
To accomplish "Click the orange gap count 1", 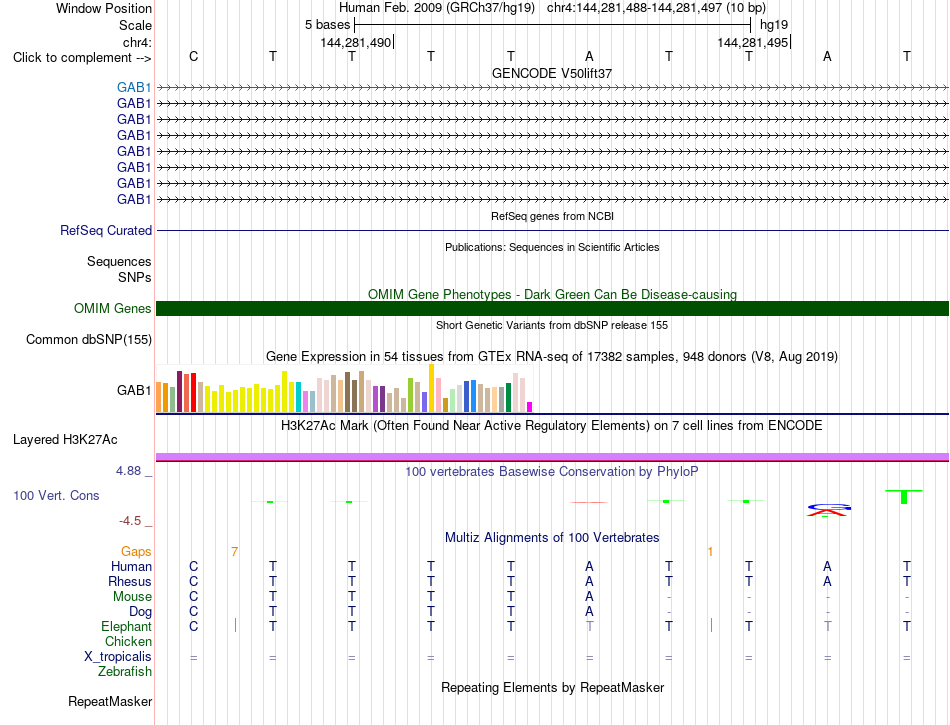I will 710,552.
